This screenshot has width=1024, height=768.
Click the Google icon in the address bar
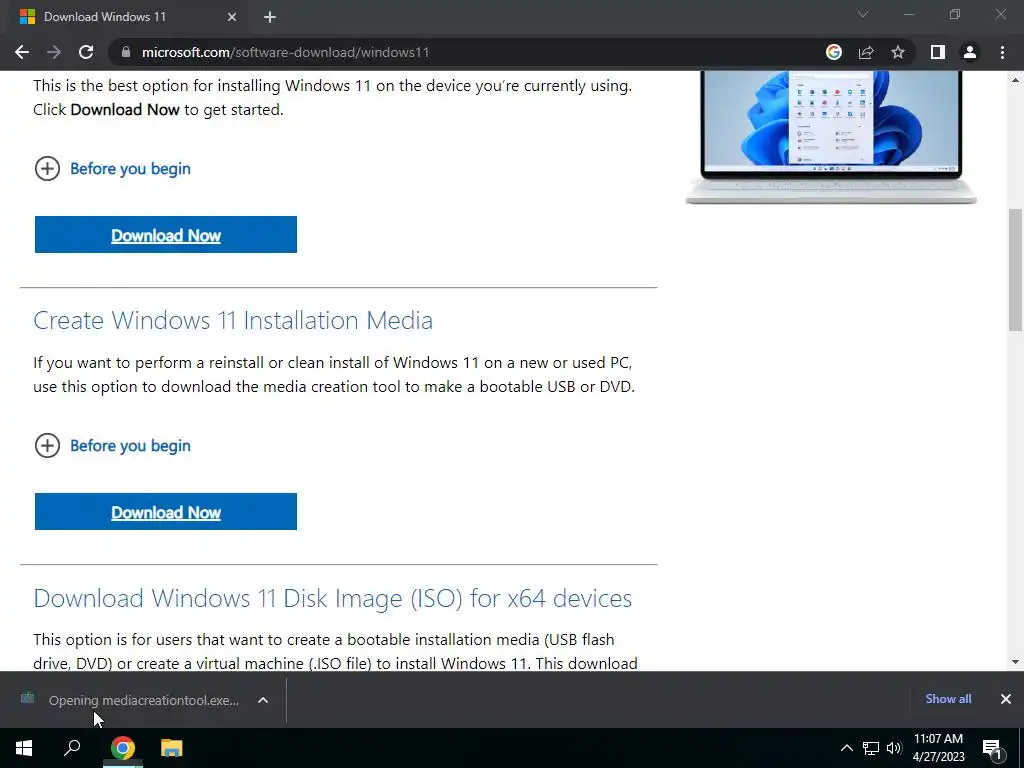click(x=833, y=52)
